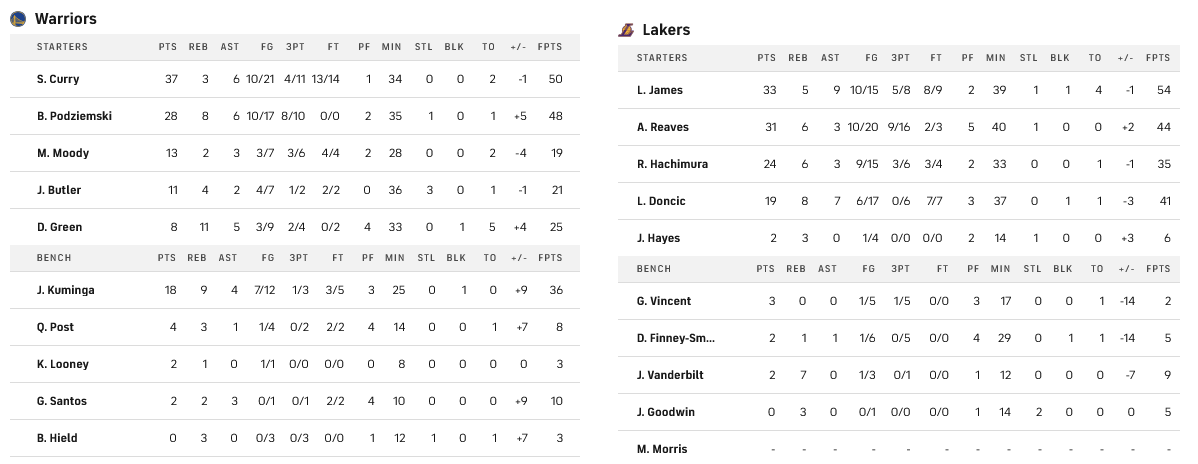Select L. Doncic player link
The image size is (1198, 464).
[x=661, y=201]
